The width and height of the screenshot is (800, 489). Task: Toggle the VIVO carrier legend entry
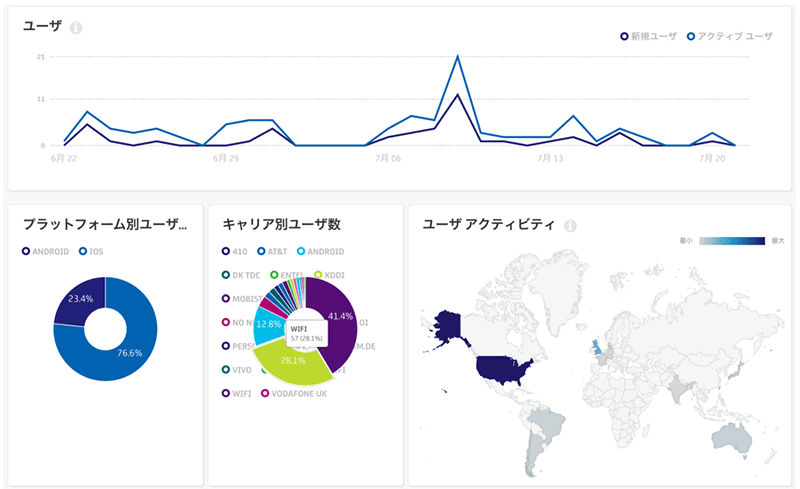coord(237,370)
